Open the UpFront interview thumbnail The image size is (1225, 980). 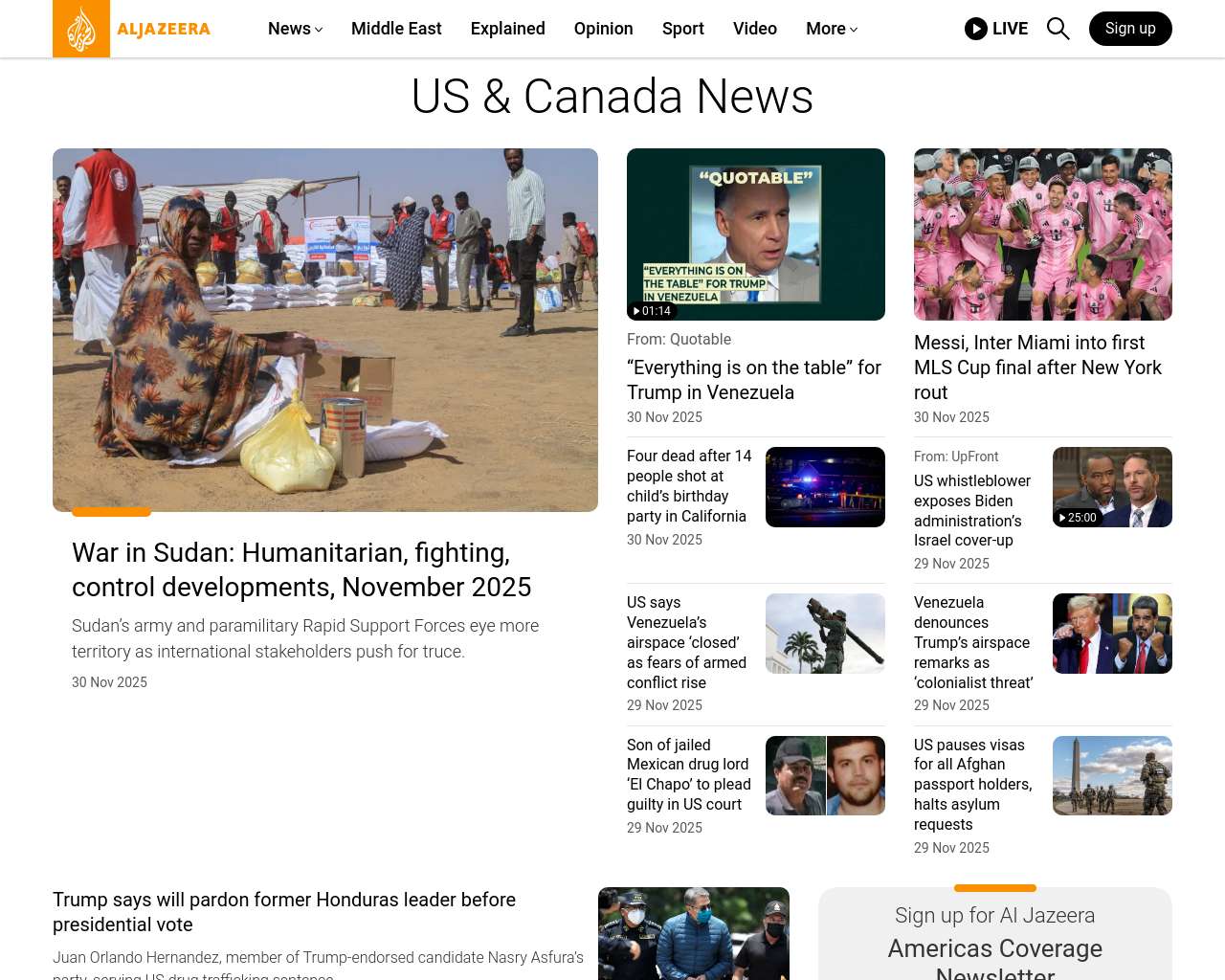pos(1112,487)
